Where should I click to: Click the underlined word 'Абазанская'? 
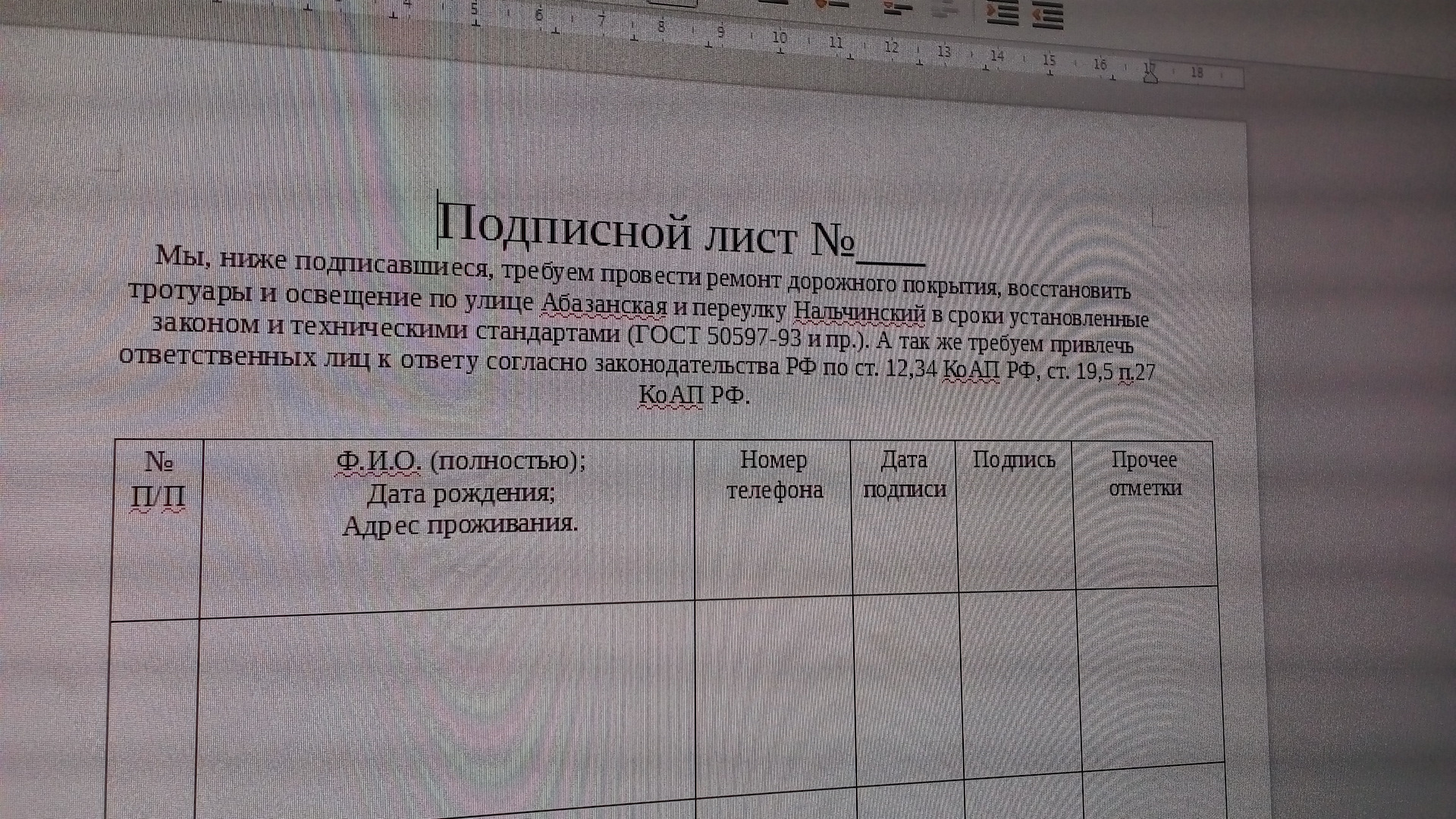coord(604,305)
